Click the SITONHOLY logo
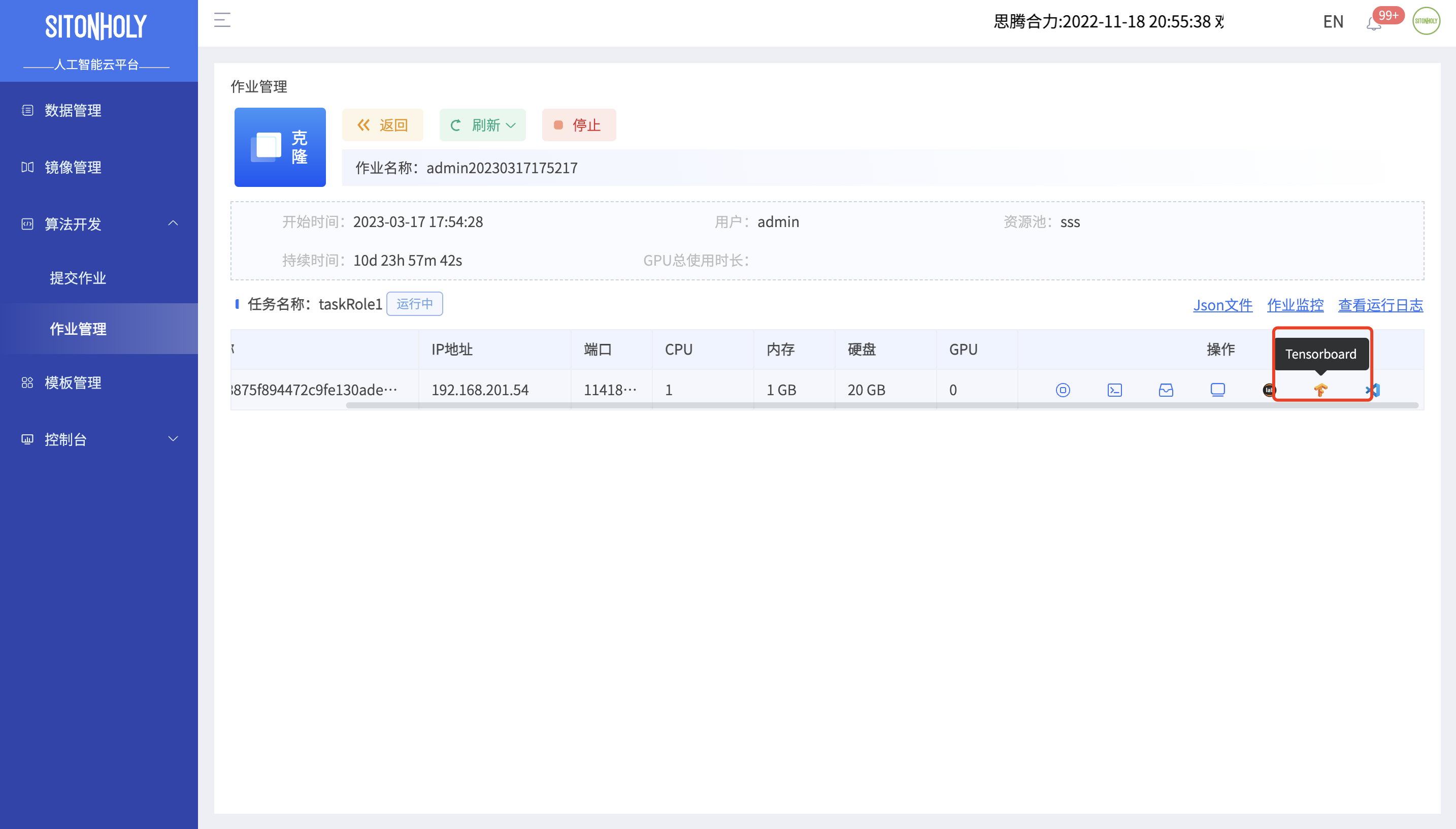 [96, 27]
